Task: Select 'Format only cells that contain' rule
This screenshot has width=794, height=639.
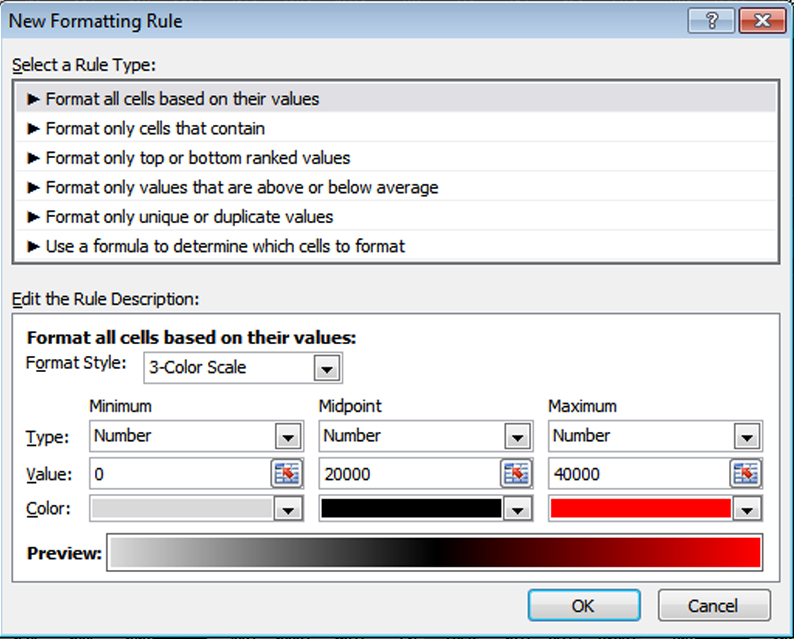Action: coord(155,128)
